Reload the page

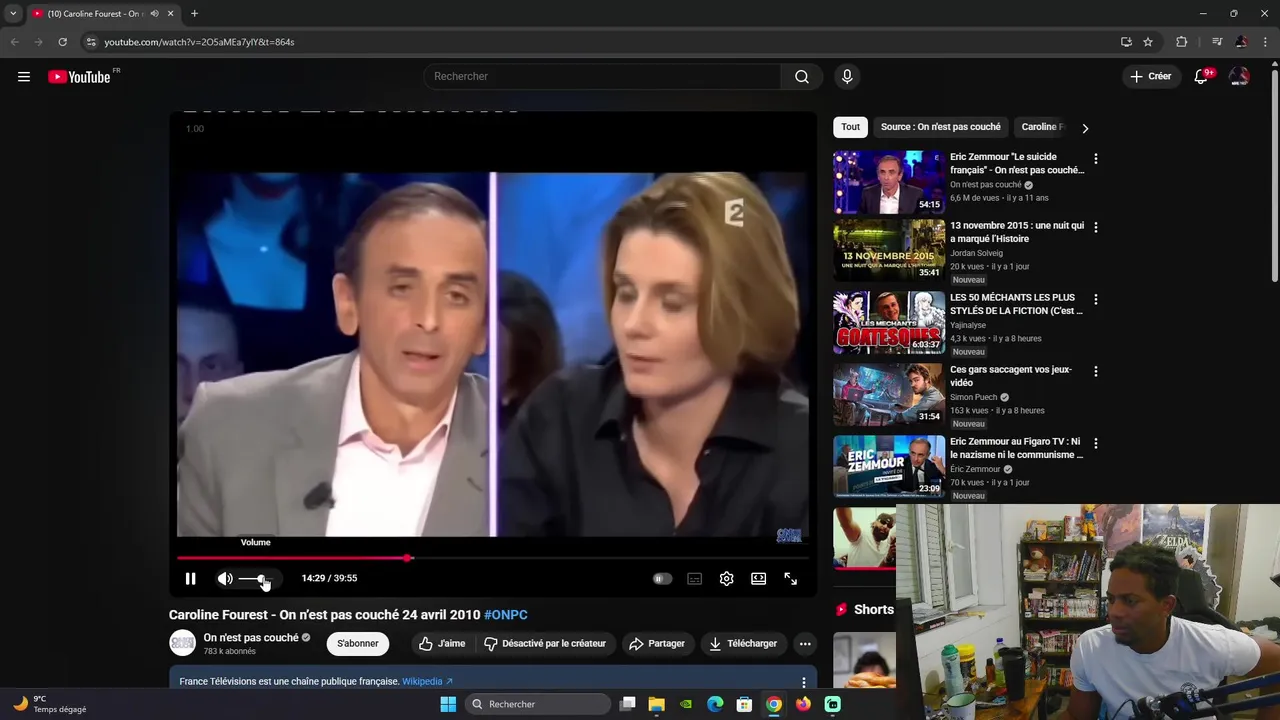[62, 42]
